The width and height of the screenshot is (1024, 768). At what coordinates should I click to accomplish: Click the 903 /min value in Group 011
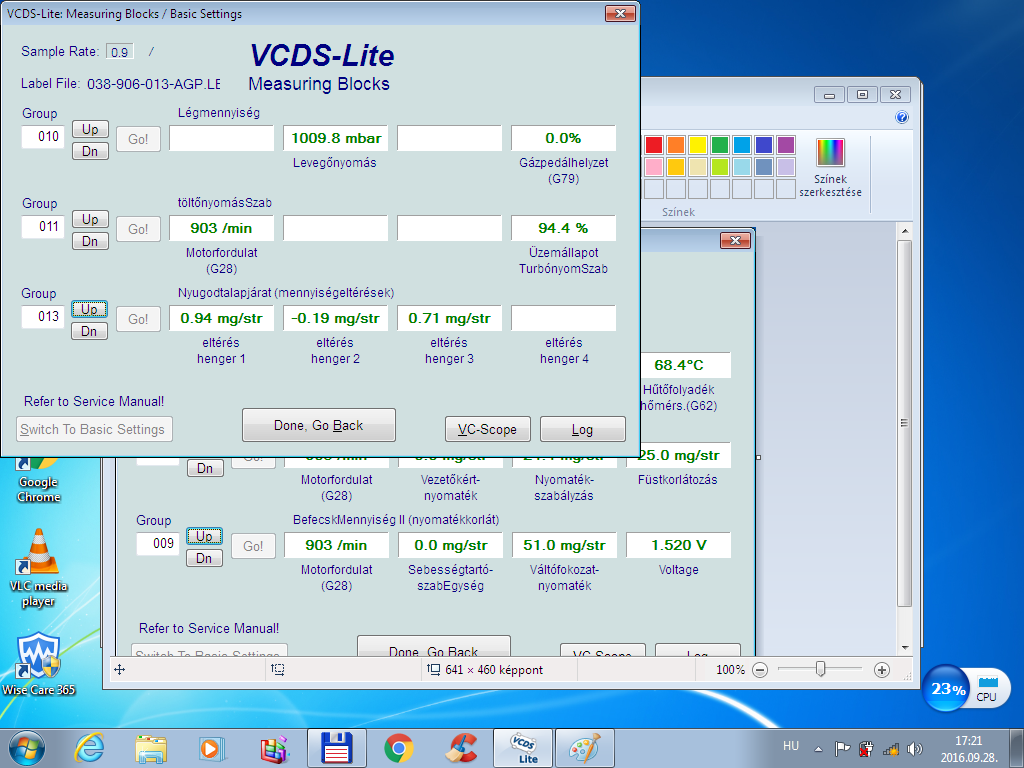(221, 229)
